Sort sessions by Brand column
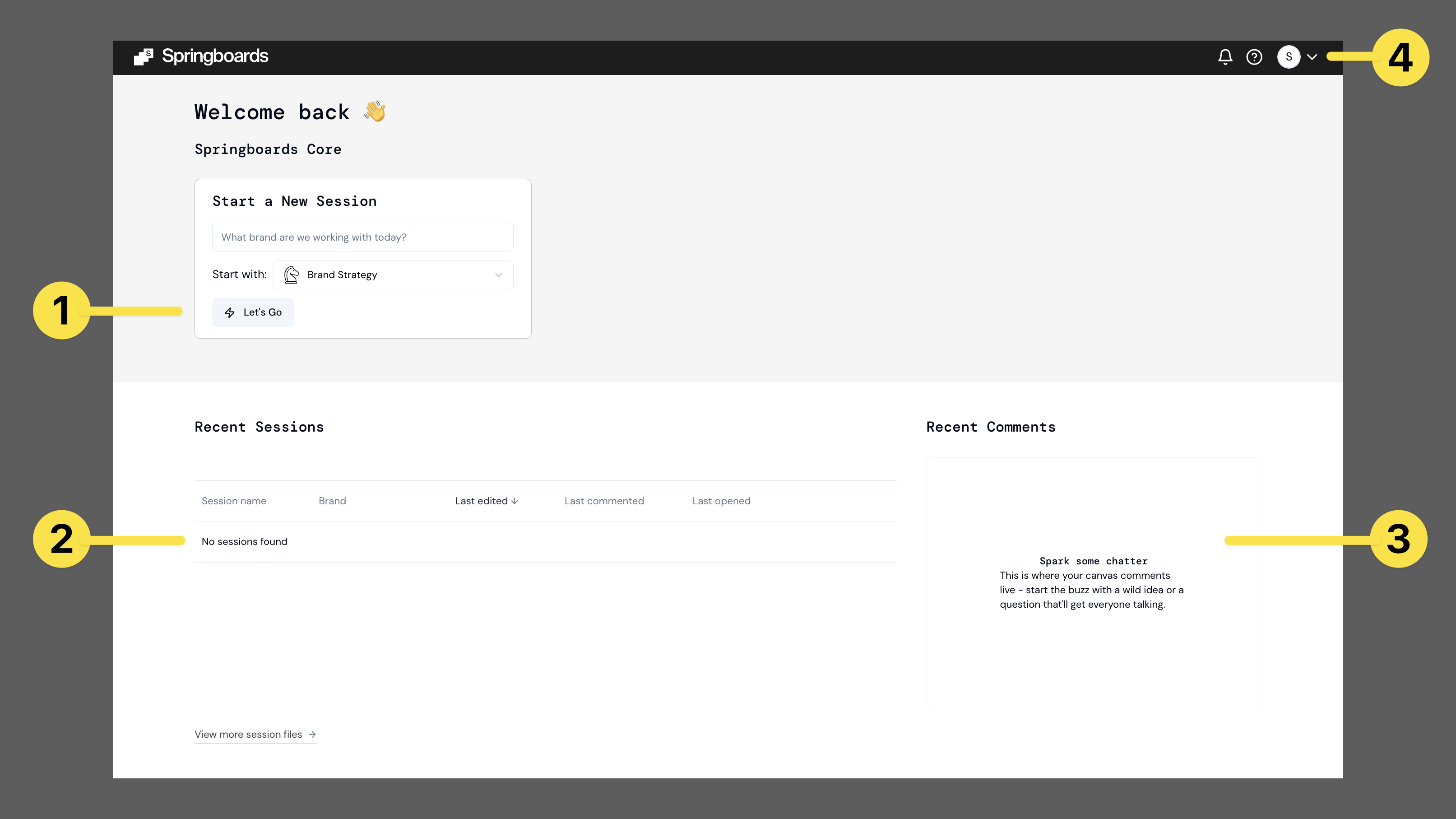 (x=332, y=501)
